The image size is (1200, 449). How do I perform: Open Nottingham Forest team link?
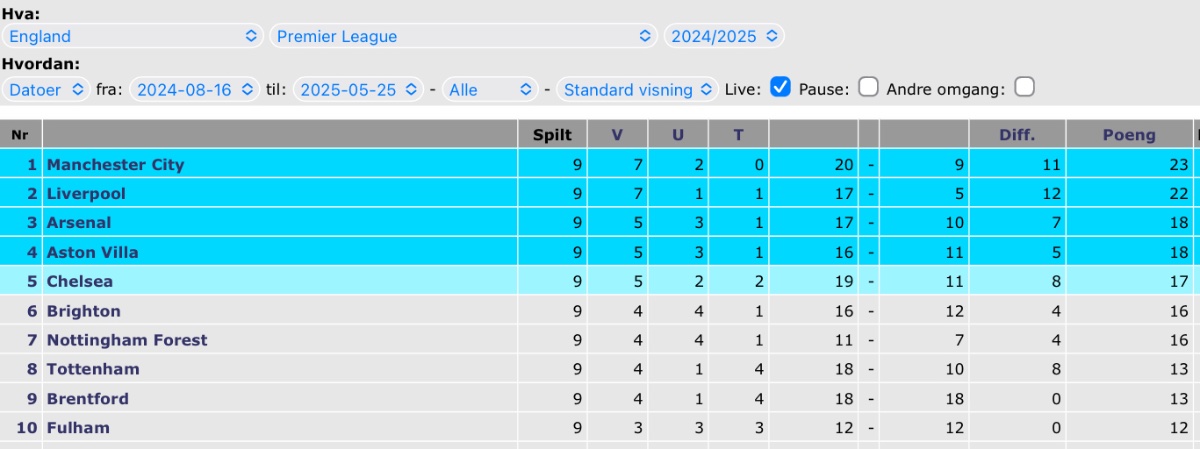pyautogui.click(x=127, y=340)
